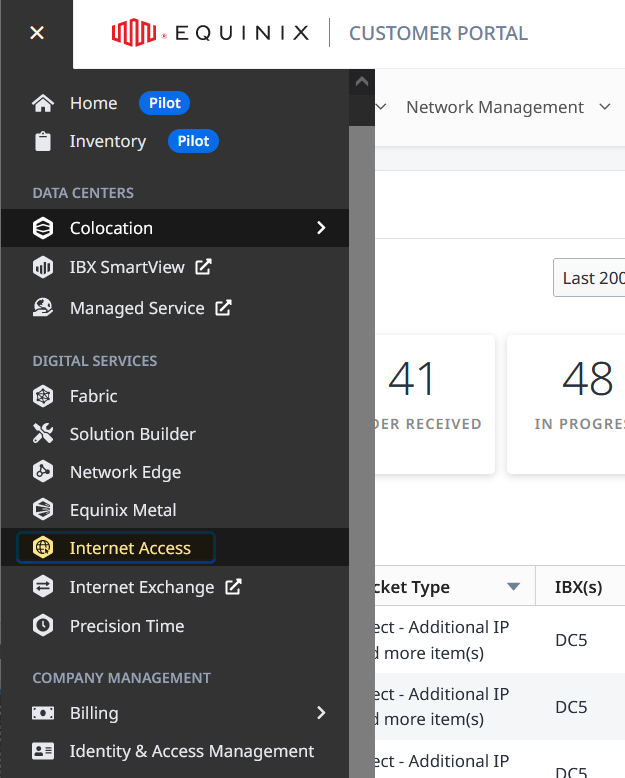This screenshot has height=778, width=625.
Task: Click the Internet Exchange arrows icon
Action: coord(43,587)
